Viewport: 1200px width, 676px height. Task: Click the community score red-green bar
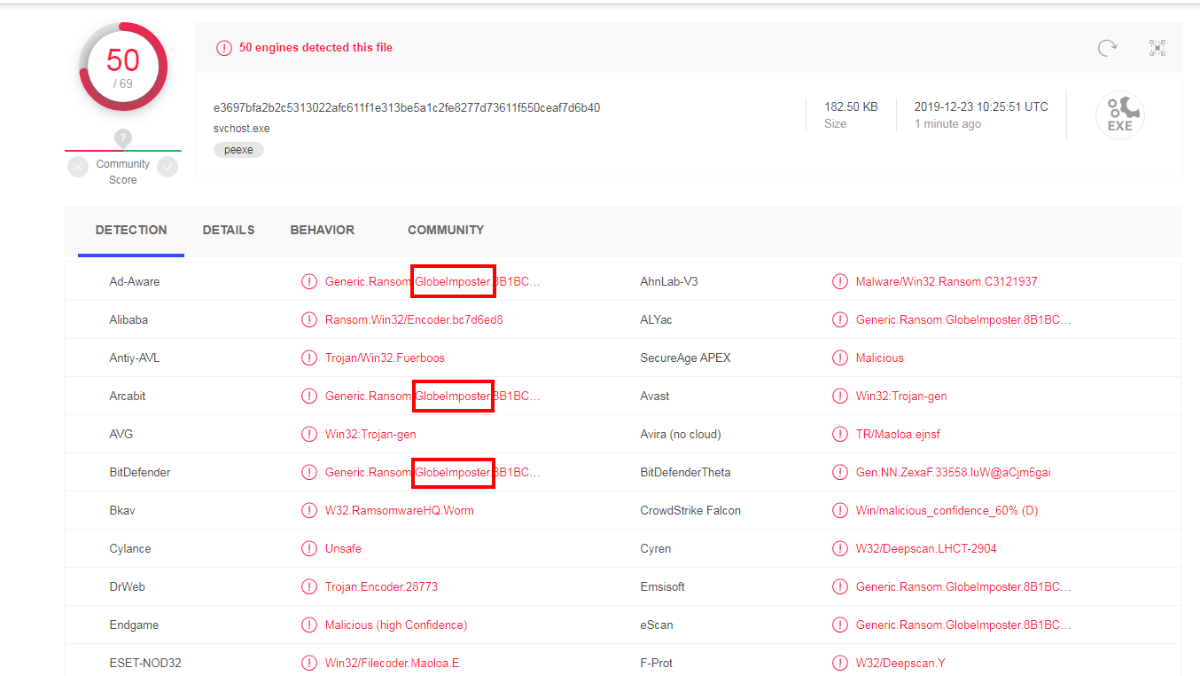pos(123,151)
